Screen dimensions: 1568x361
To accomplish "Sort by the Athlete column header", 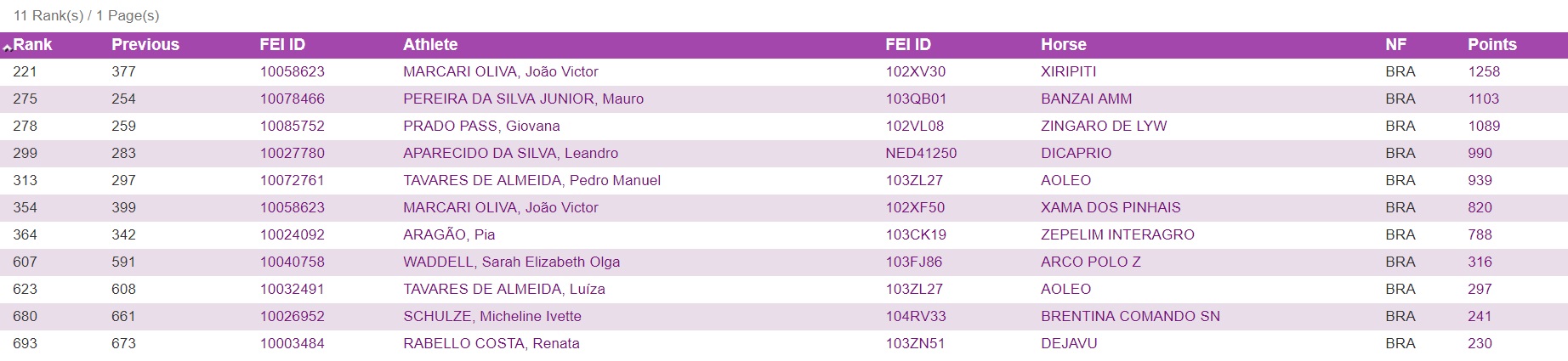I will pyautogui.click(x=429, y=45).
